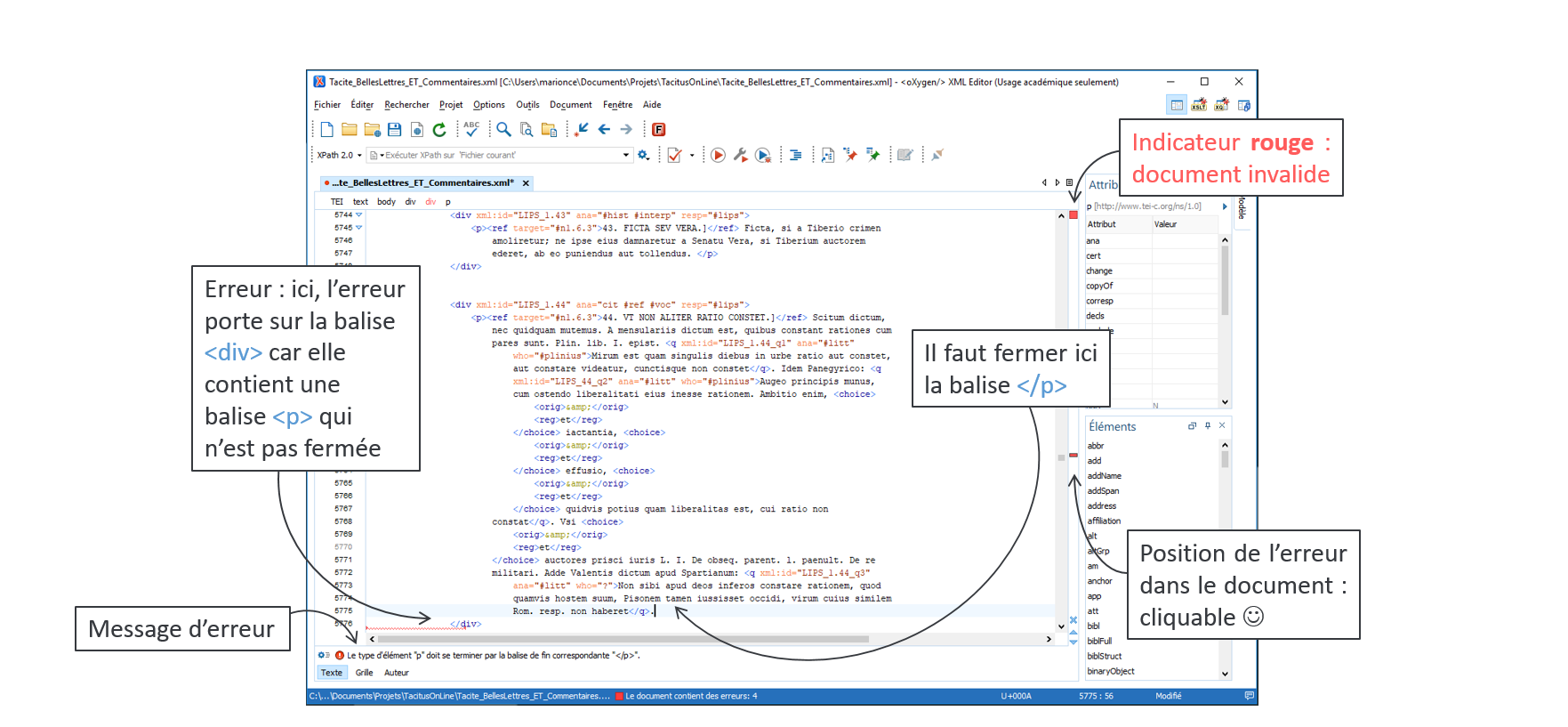Click the horizontal scrollbar of the editor
This screenshot has height=727, width=1568.
point(623,639)
